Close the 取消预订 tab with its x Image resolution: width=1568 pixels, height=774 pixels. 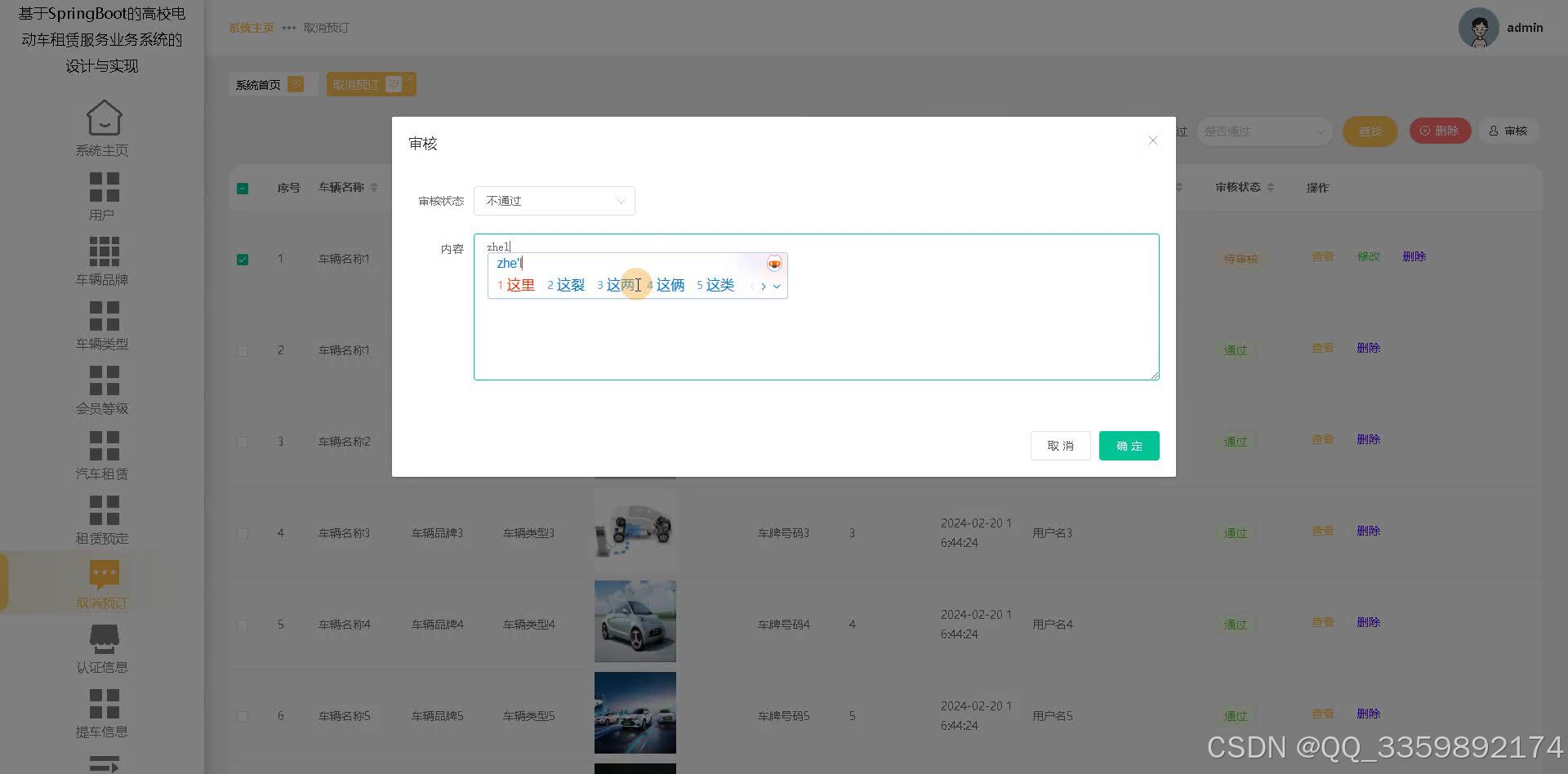tap(410, 78)
